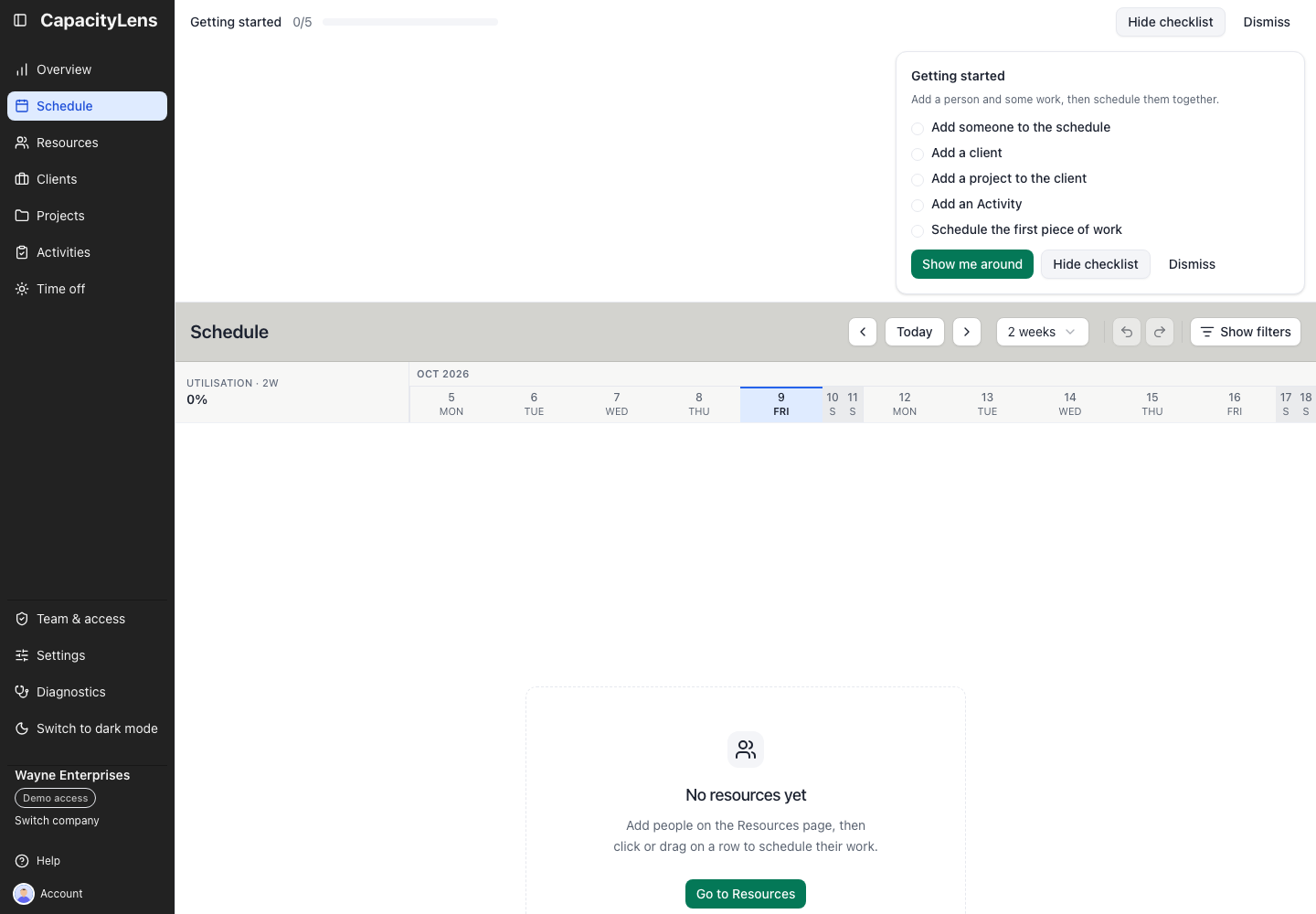Go to the previous period arrow
The image size is (1316, 914).
tap(863, 332)
